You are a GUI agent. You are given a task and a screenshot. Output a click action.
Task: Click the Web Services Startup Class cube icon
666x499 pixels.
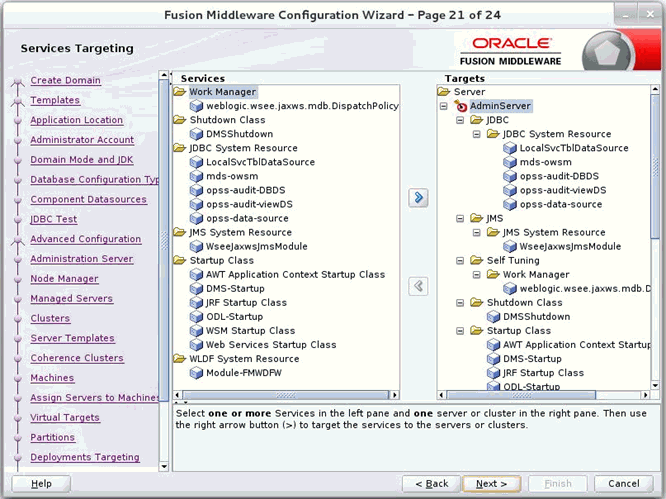pos(196,345)
